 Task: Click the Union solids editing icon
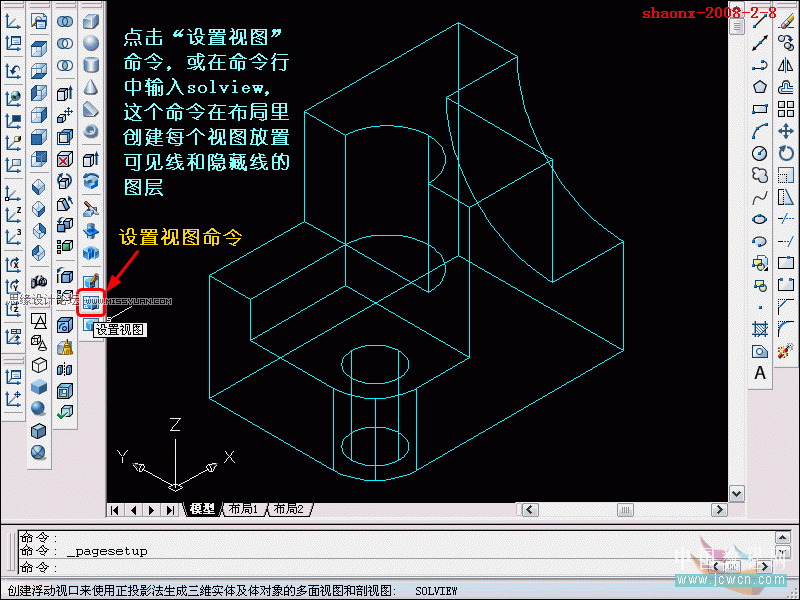65,21
